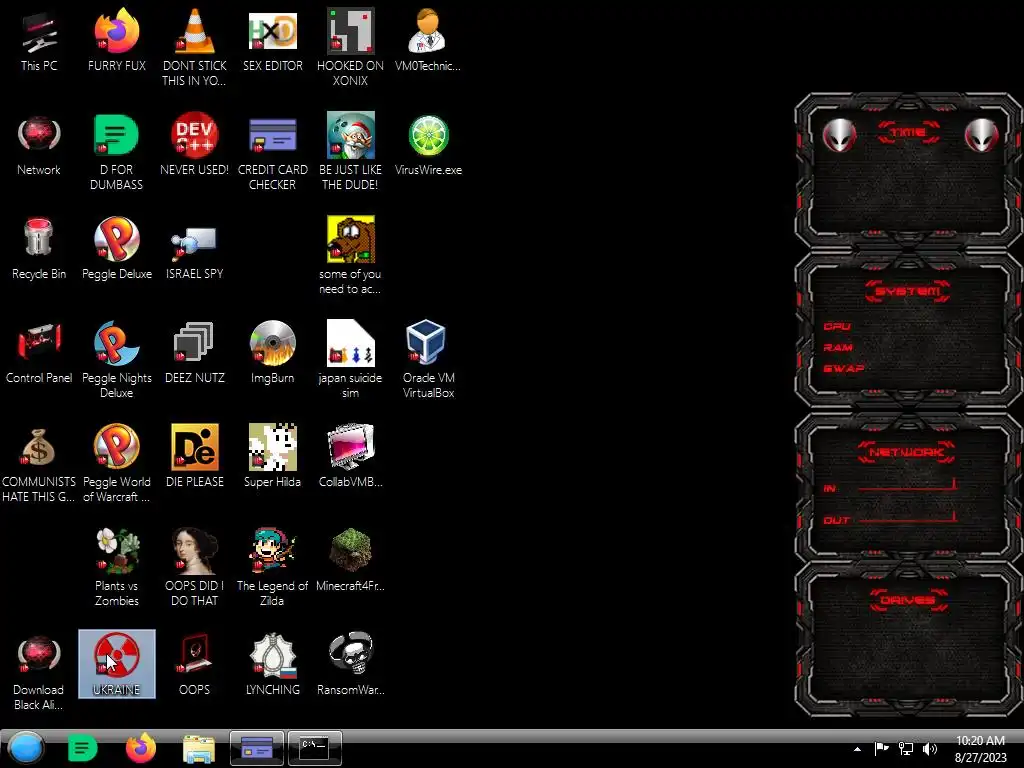Open the taskbar clock showing 10:20 AM
The width and height of the screenshot is (1024, 768).
coord(980,748)
